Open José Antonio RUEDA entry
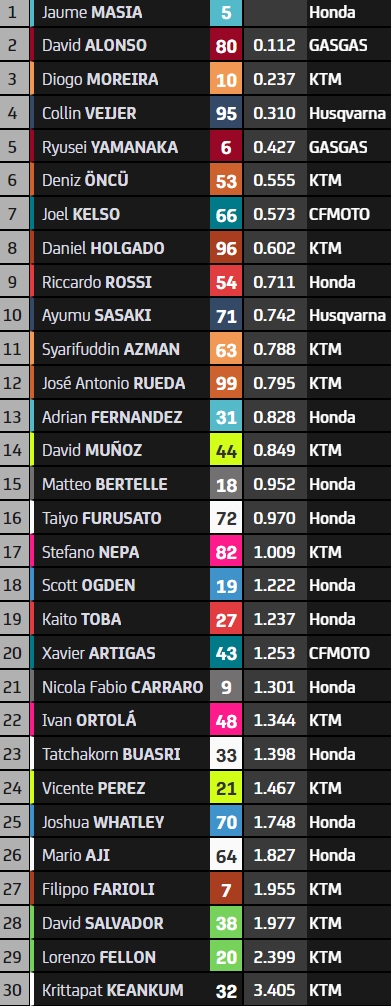This screenshot has width=391, height=1006. (114, 383)
